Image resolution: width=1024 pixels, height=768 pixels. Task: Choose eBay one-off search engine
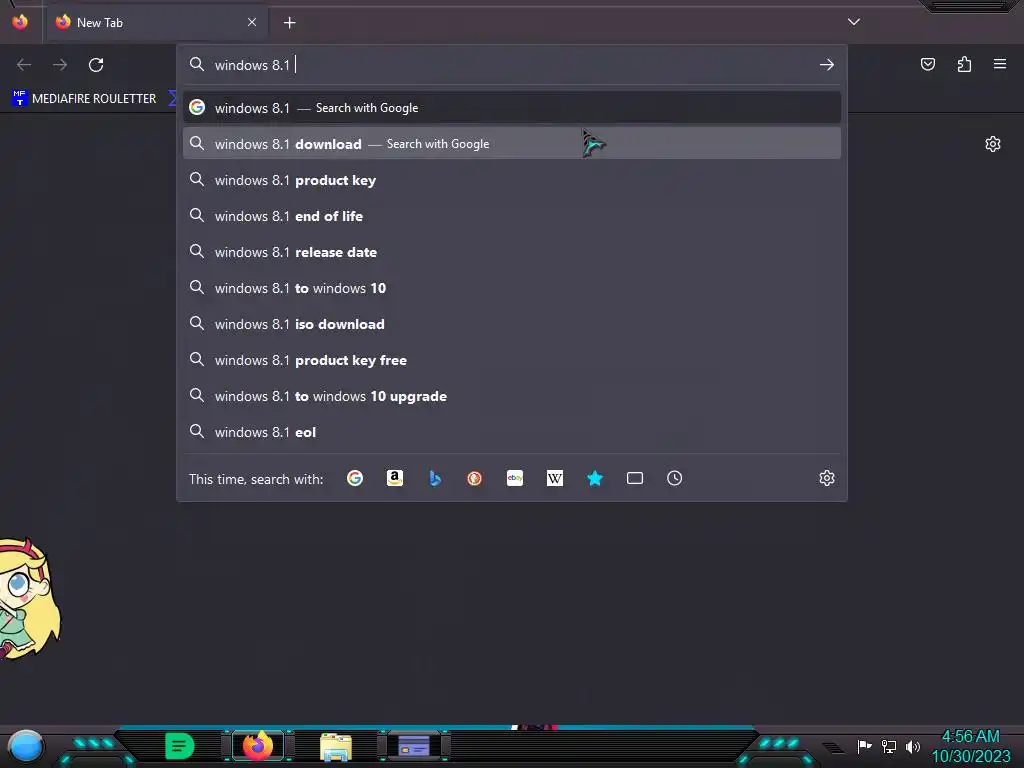pyautogui.click(x=515, y=478)
